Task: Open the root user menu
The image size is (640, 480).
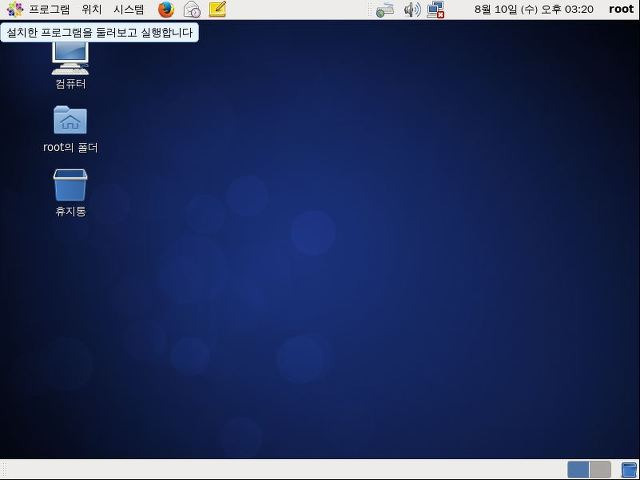Action: (621, 9)
